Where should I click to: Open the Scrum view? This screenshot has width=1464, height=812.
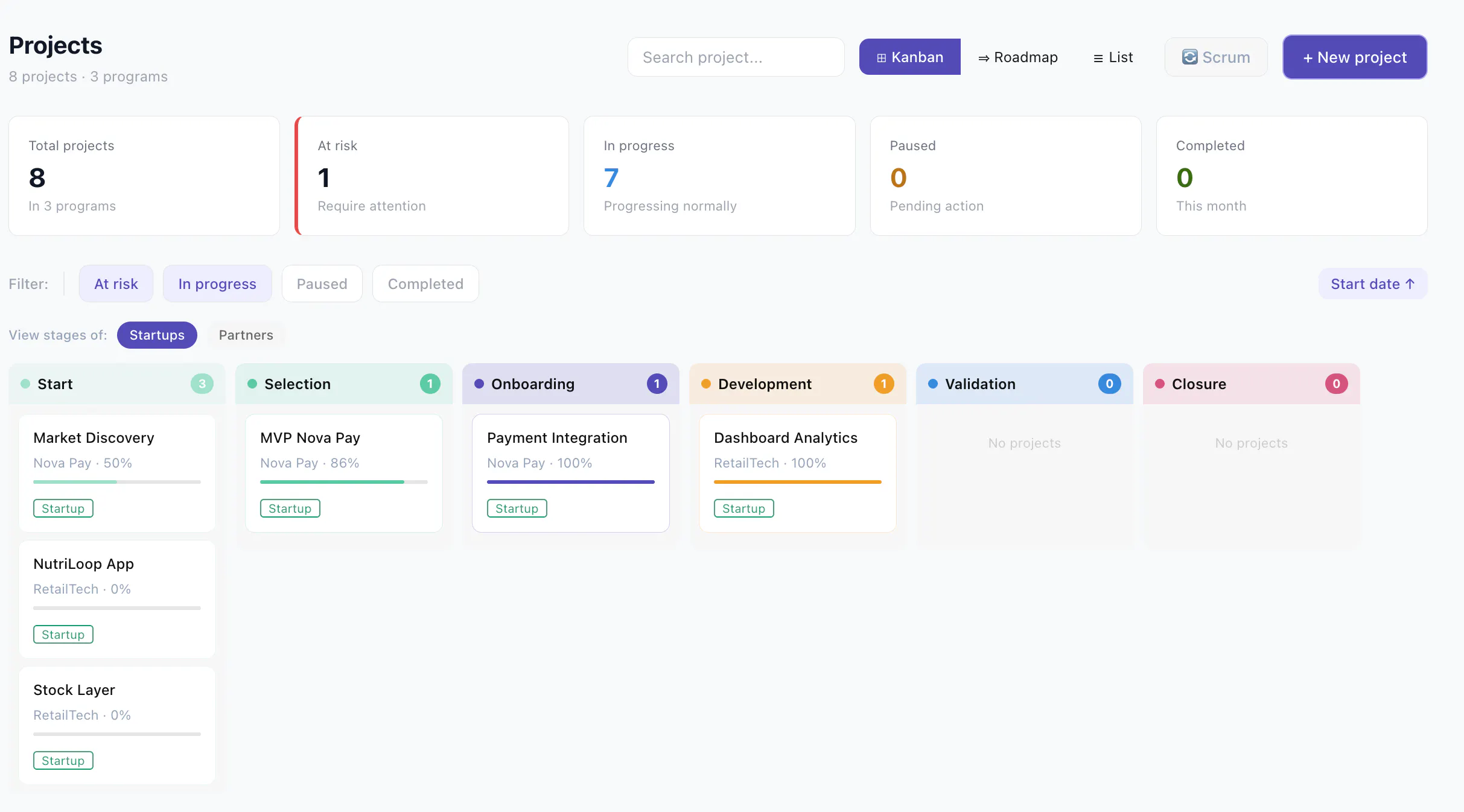(x=1216, y=57)
